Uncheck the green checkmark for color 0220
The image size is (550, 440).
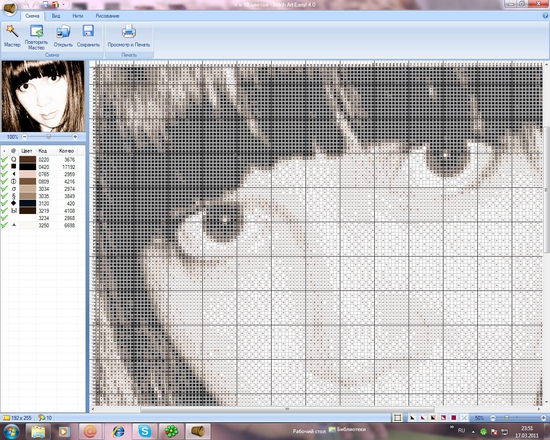click(4, 160)
